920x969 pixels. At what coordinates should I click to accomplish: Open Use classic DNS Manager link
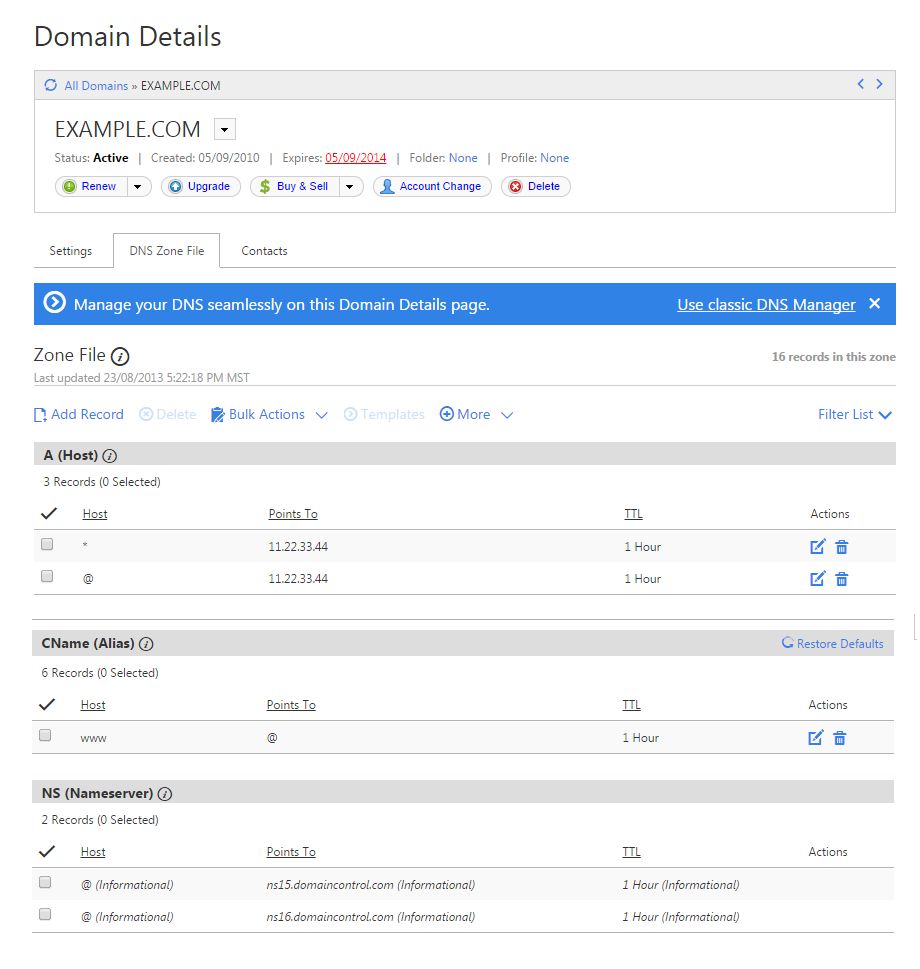click(x=766, y=305)
